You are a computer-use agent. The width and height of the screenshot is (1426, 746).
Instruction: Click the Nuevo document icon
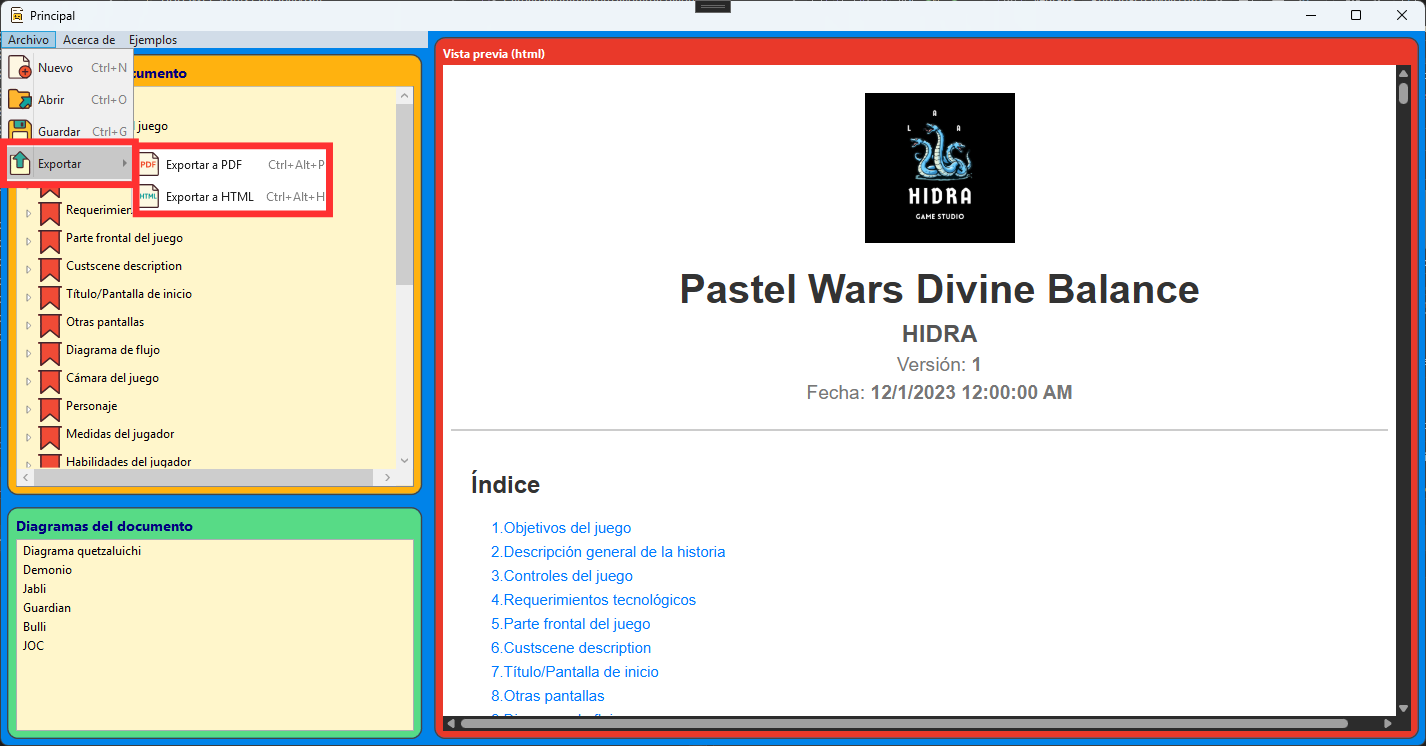pos(19,68)
